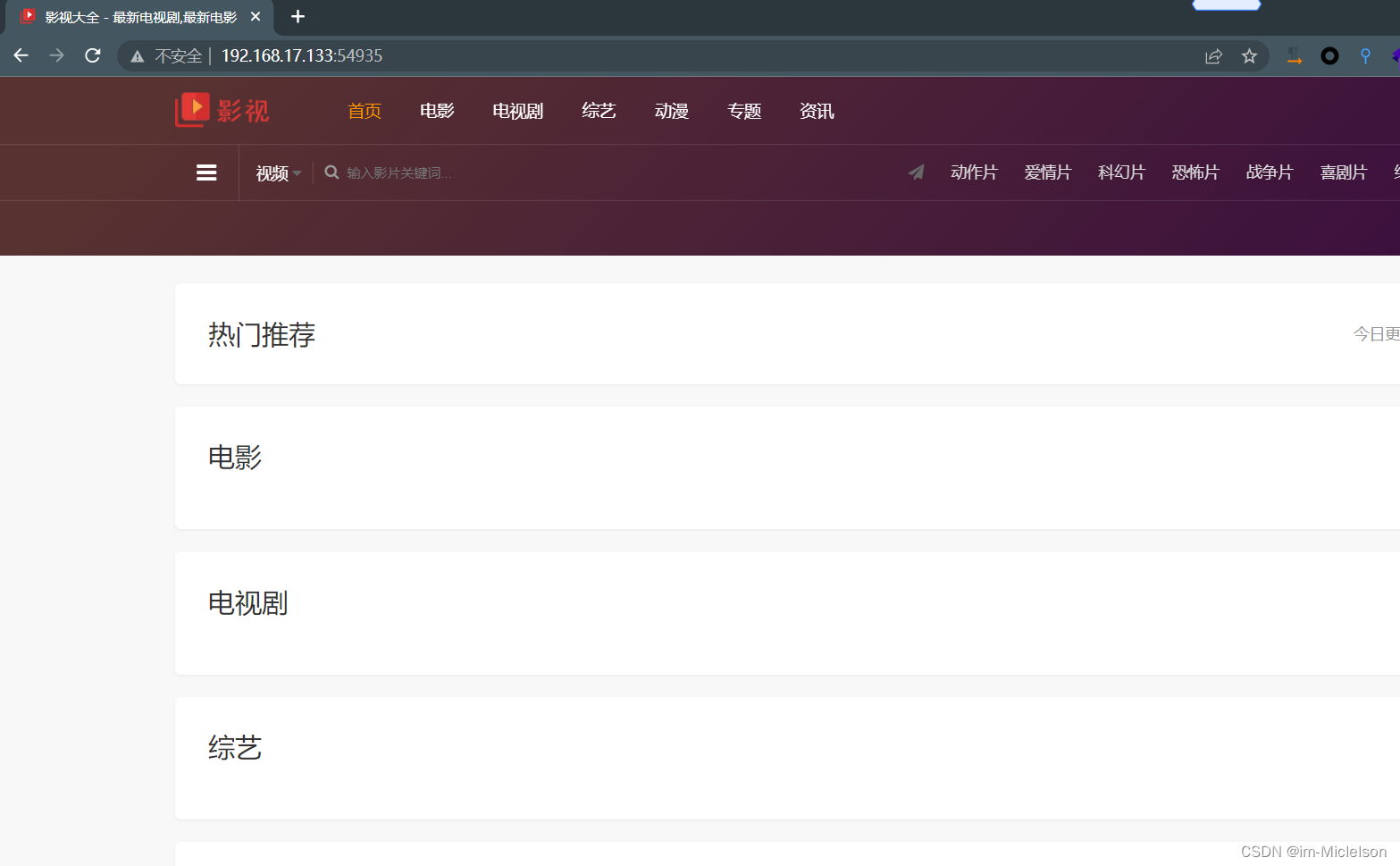Open the 恐怖片 category link

1195,172
